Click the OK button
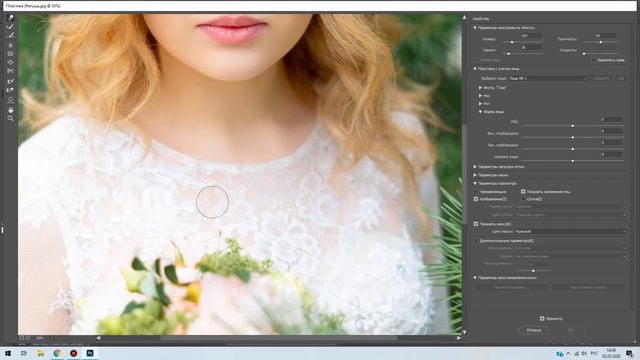This screenshot has height=360, width=640. coord(571,330)
